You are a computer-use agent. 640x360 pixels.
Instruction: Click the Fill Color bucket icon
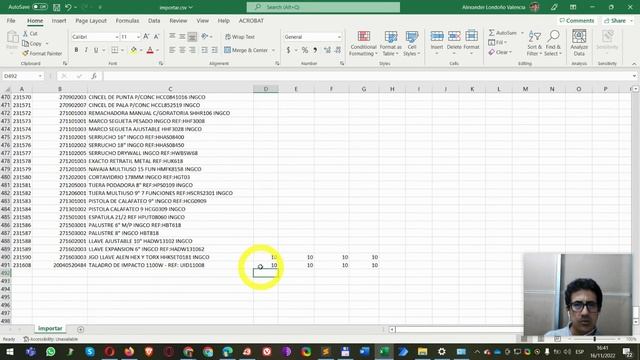pos(133,50)
